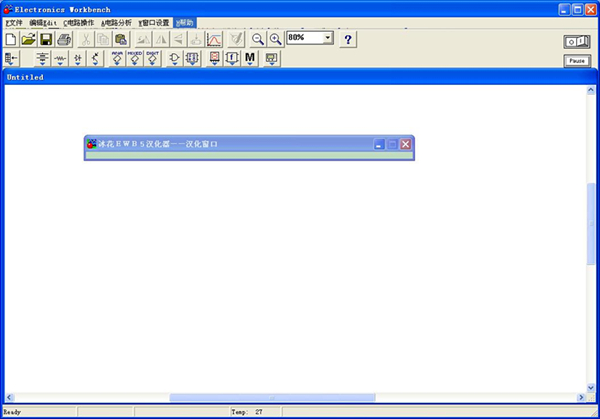Screen dimensions: 600x419
Task: Expand the Logic Gates parts bin
Action: pyautogui.click(x=174, y=59)
